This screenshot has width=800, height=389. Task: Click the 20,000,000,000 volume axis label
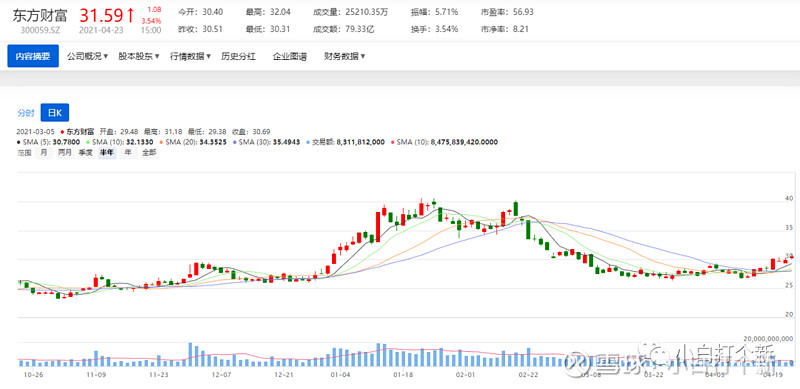767,338
